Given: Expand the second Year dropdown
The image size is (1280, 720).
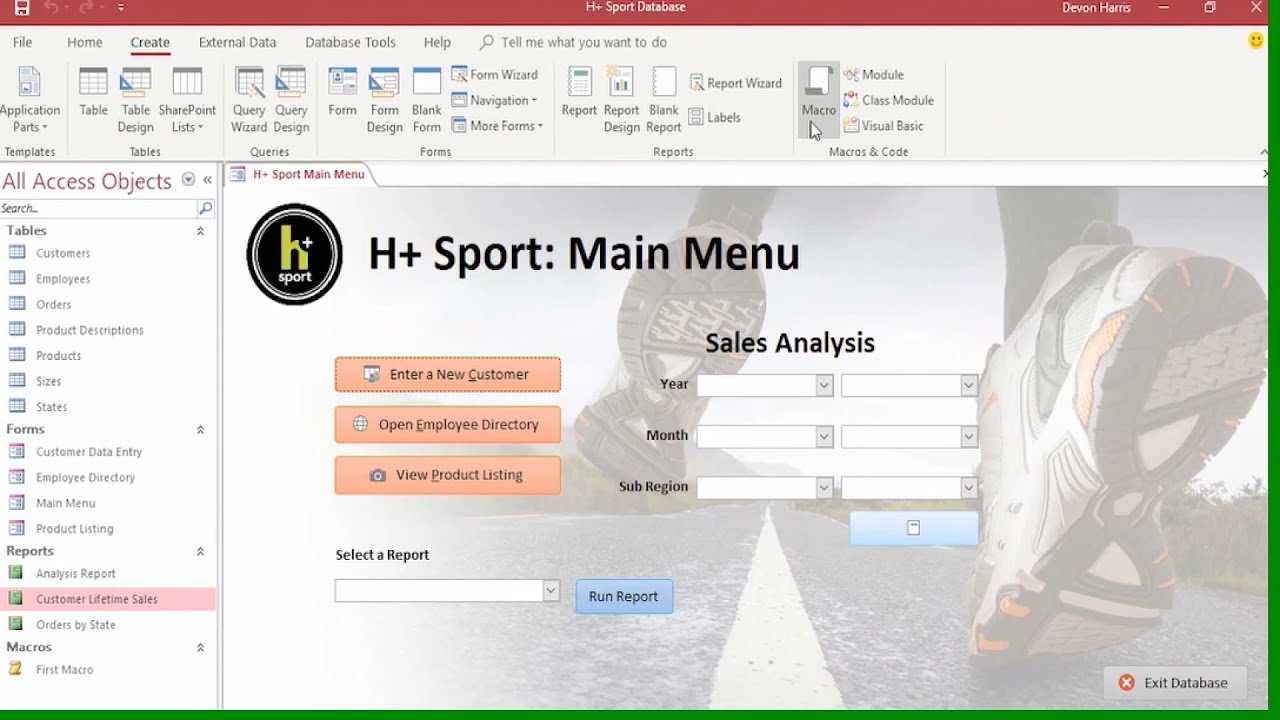Looking at the screenshot, I should click(x=968, y=385).
